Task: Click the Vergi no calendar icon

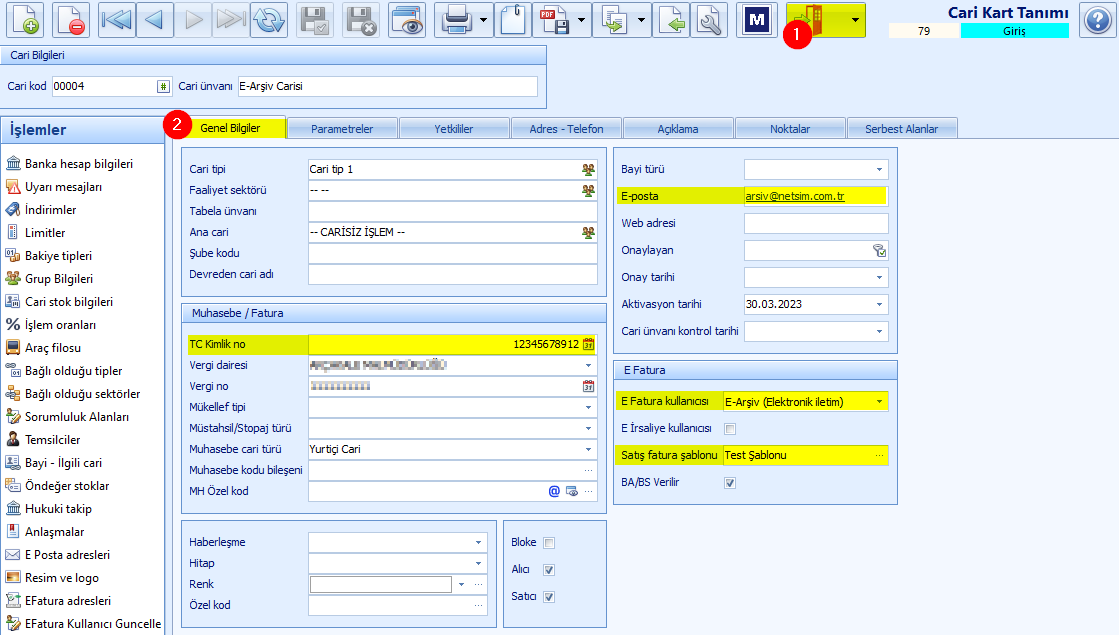Action: click(x=588, y=386)
